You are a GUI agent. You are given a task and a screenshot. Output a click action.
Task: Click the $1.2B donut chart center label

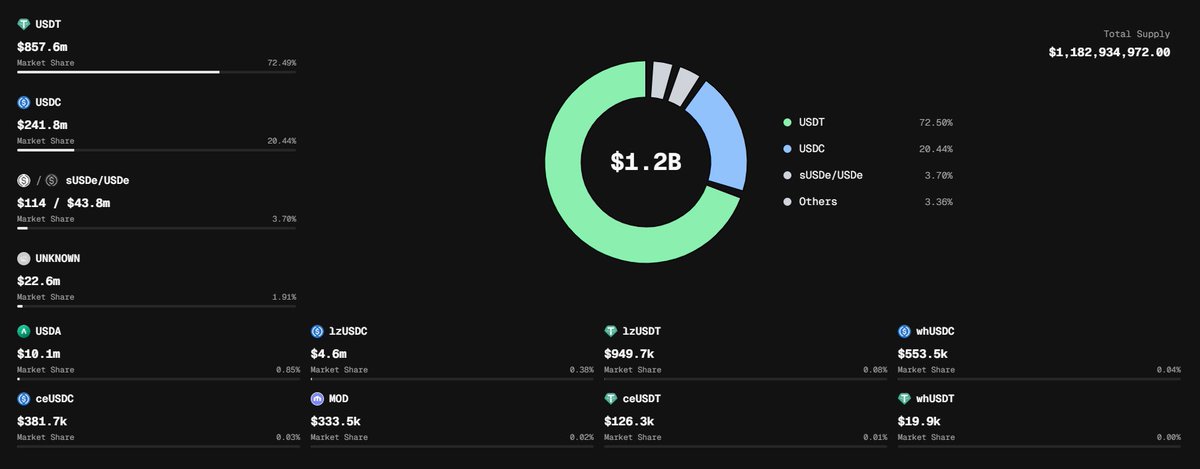click(x=646, y=162)
